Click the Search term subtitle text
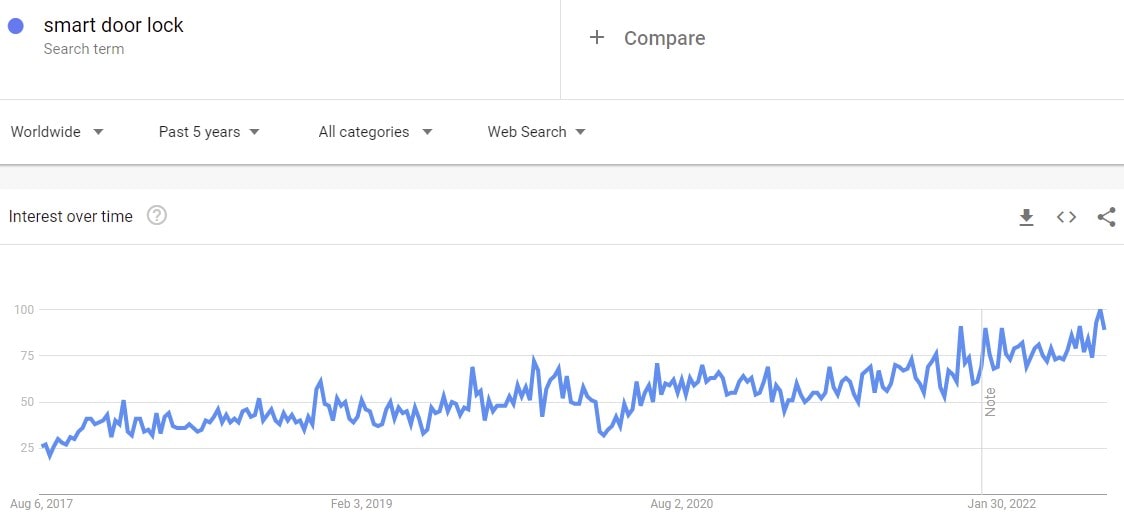The width and height of the screenshot is (1124, 532). [x=84, y=49]
